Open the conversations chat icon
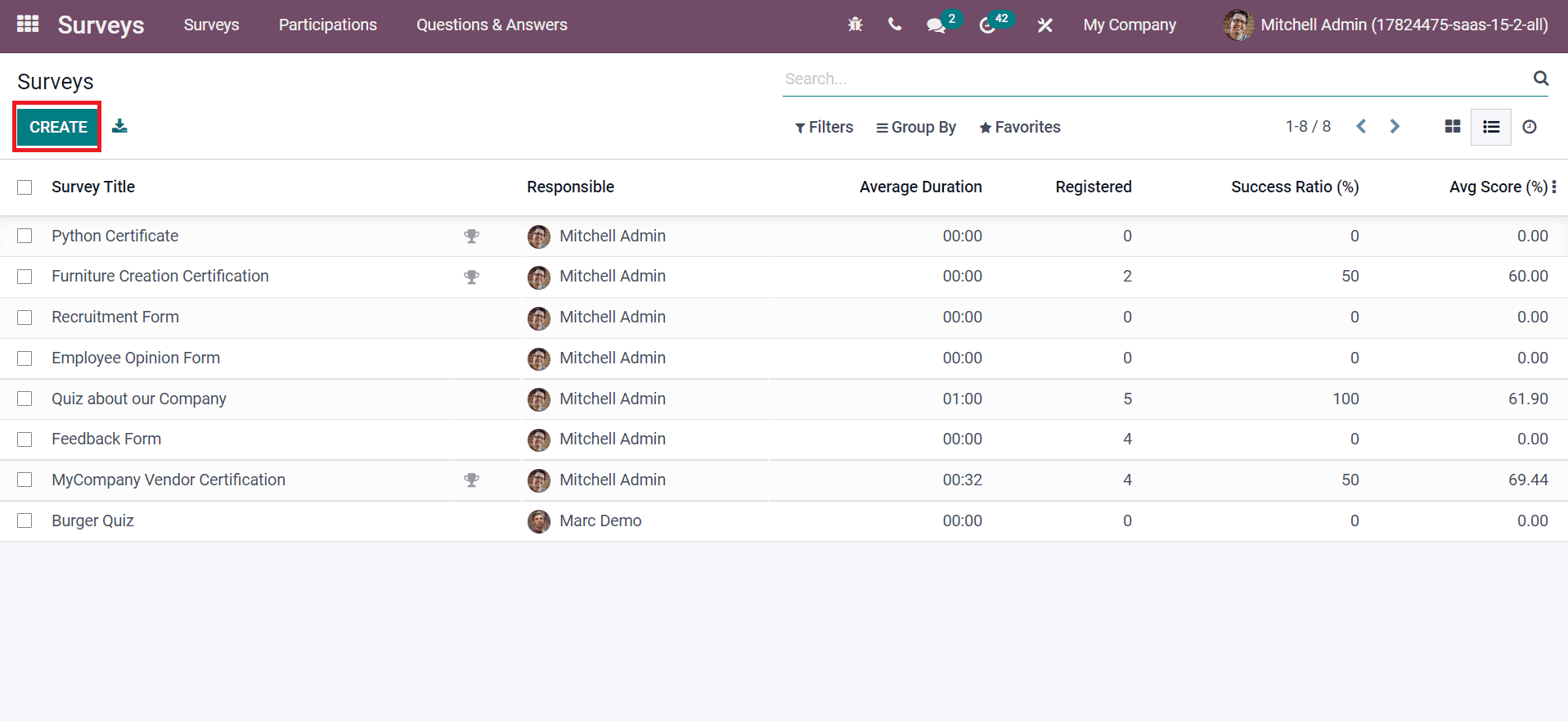Image resolution: width=1568 pixels, height=721 pixels. pos(936,25)
